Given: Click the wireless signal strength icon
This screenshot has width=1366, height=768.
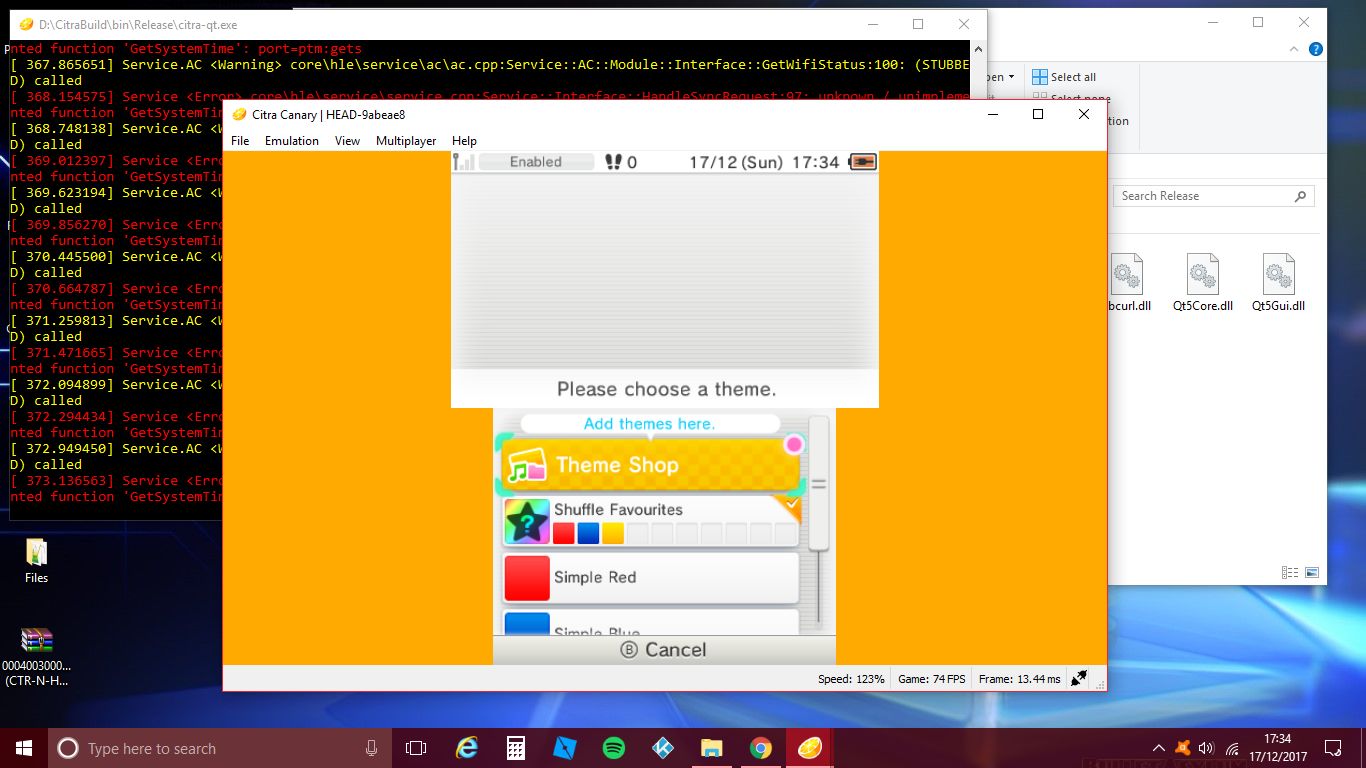Looking at the screenshot, I should pyautogui.click(x=463, y=162).
